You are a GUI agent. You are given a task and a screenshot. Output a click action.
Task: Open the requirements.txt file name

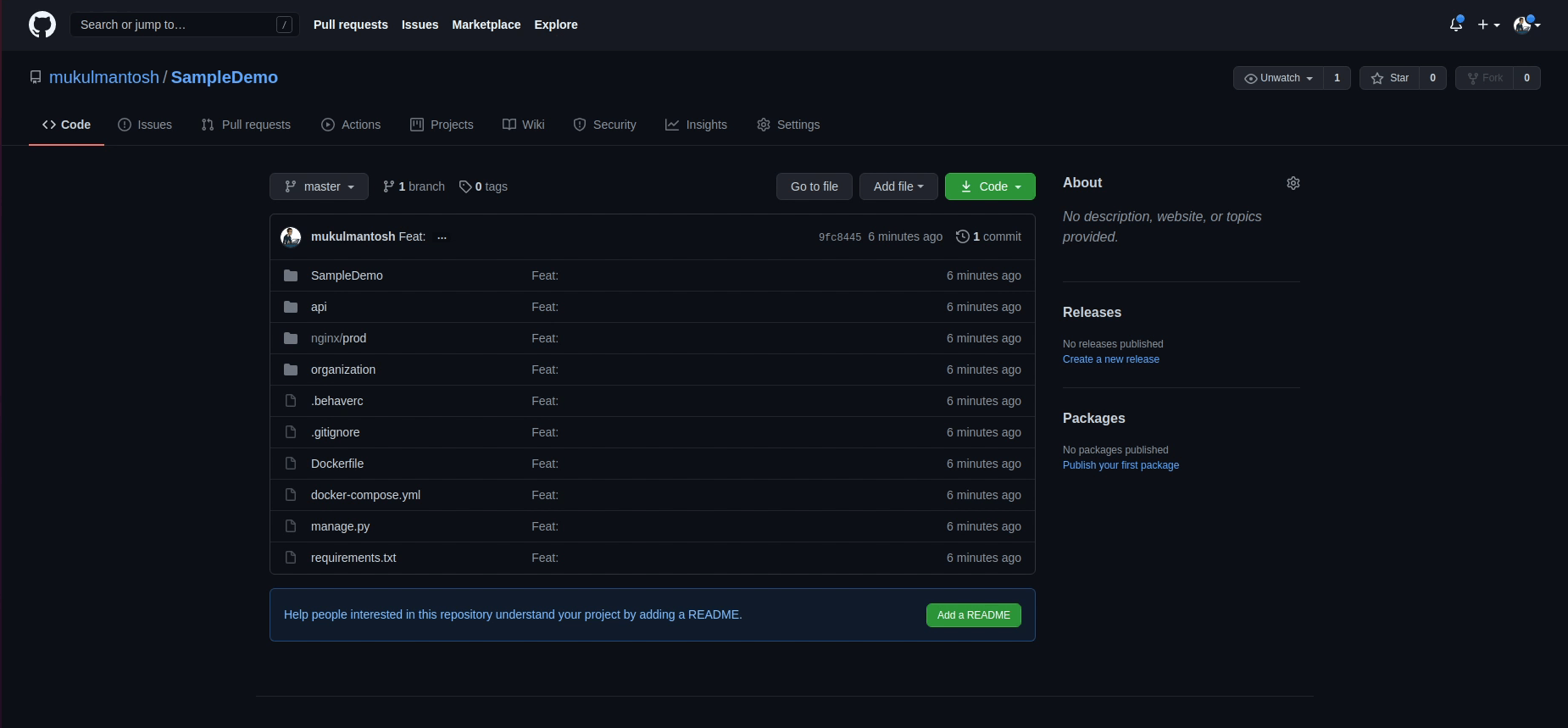click(x=353, y=558)
